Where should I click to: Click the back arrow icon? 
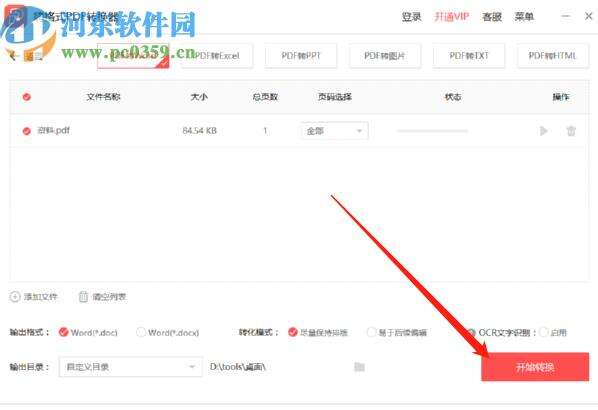pos(13,56)
